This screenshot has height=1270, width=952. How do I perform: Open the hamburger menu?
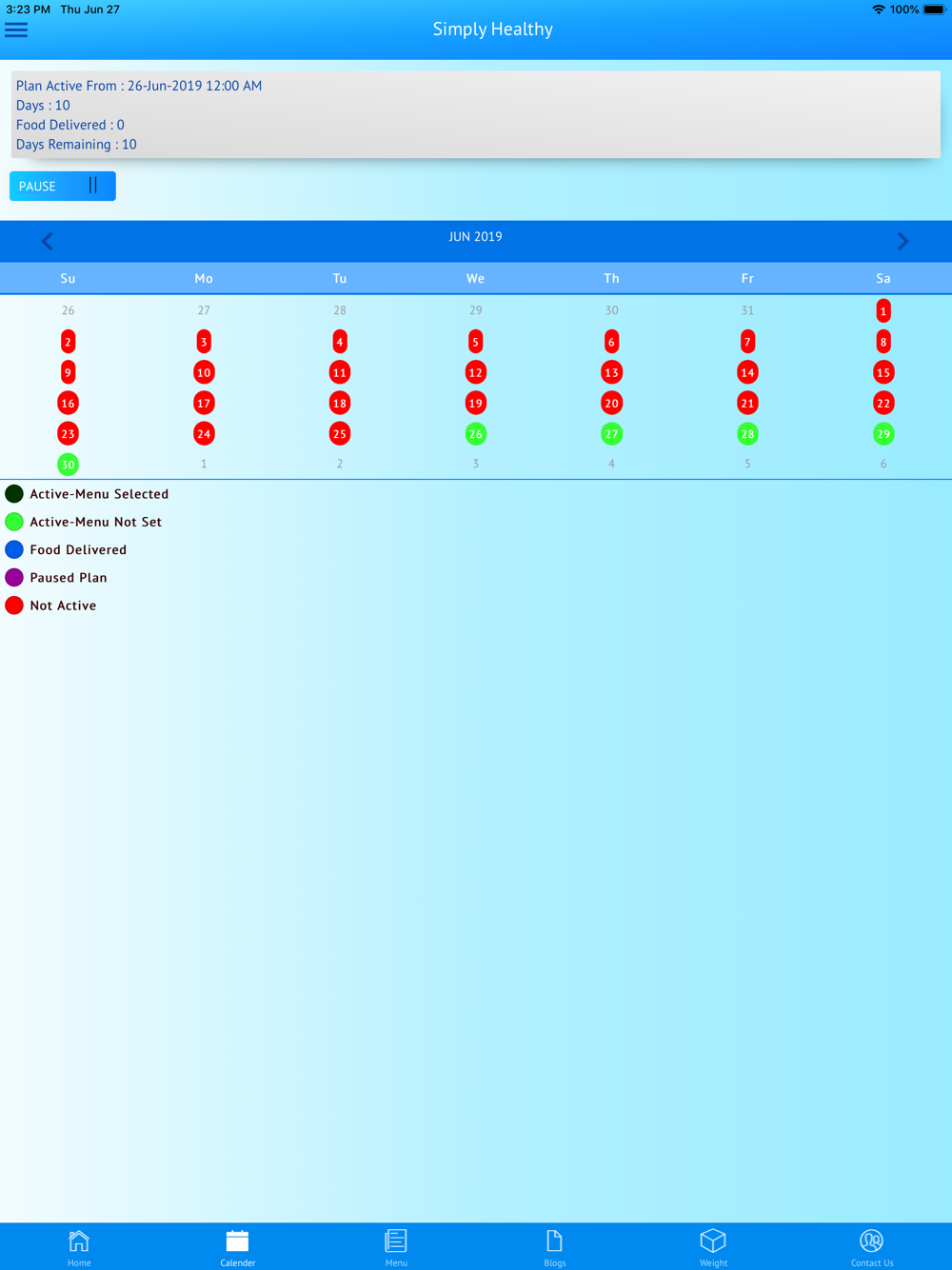pos(16,30)
